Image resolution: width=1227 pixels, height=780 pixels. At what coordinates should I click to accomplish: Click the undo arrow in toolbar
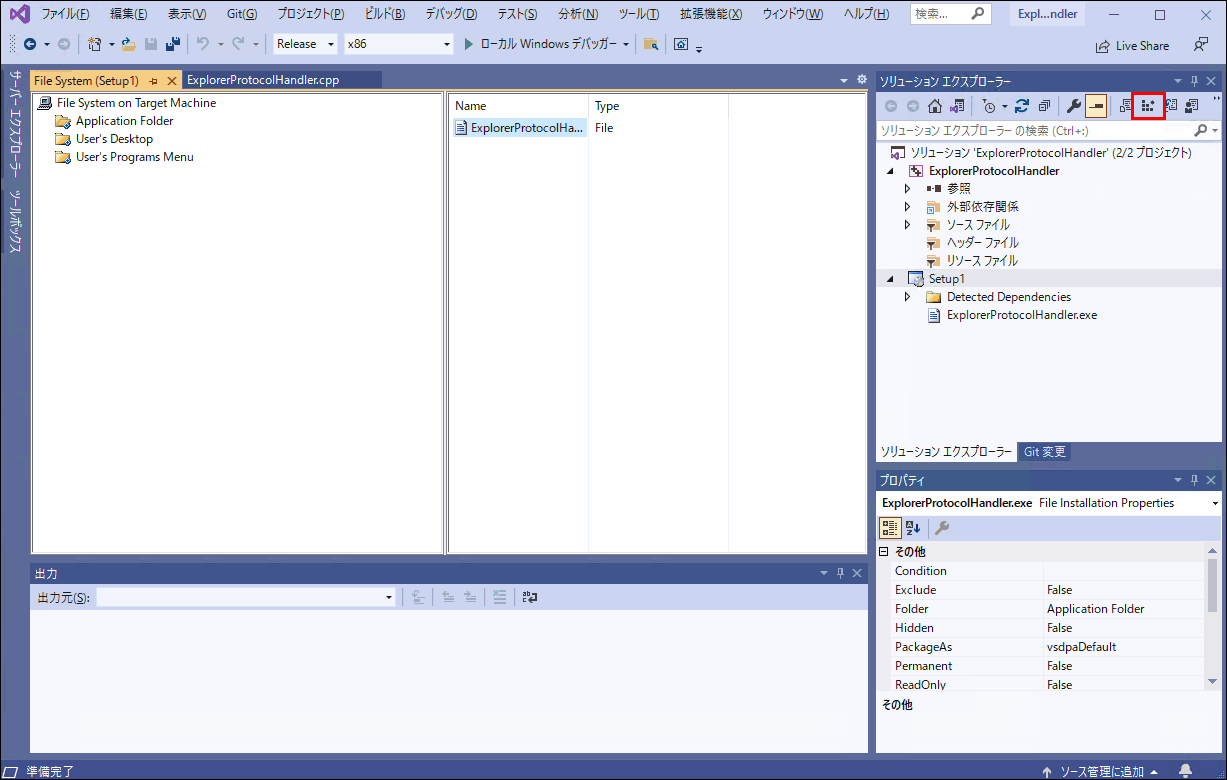point(203,44)
